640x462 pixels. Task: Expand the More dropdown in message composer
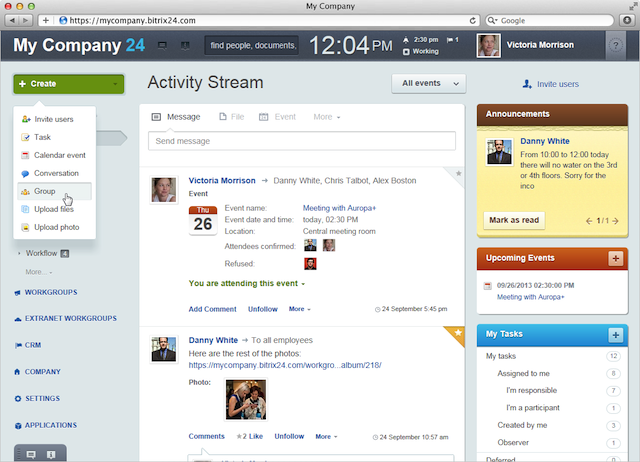[326, 117]
